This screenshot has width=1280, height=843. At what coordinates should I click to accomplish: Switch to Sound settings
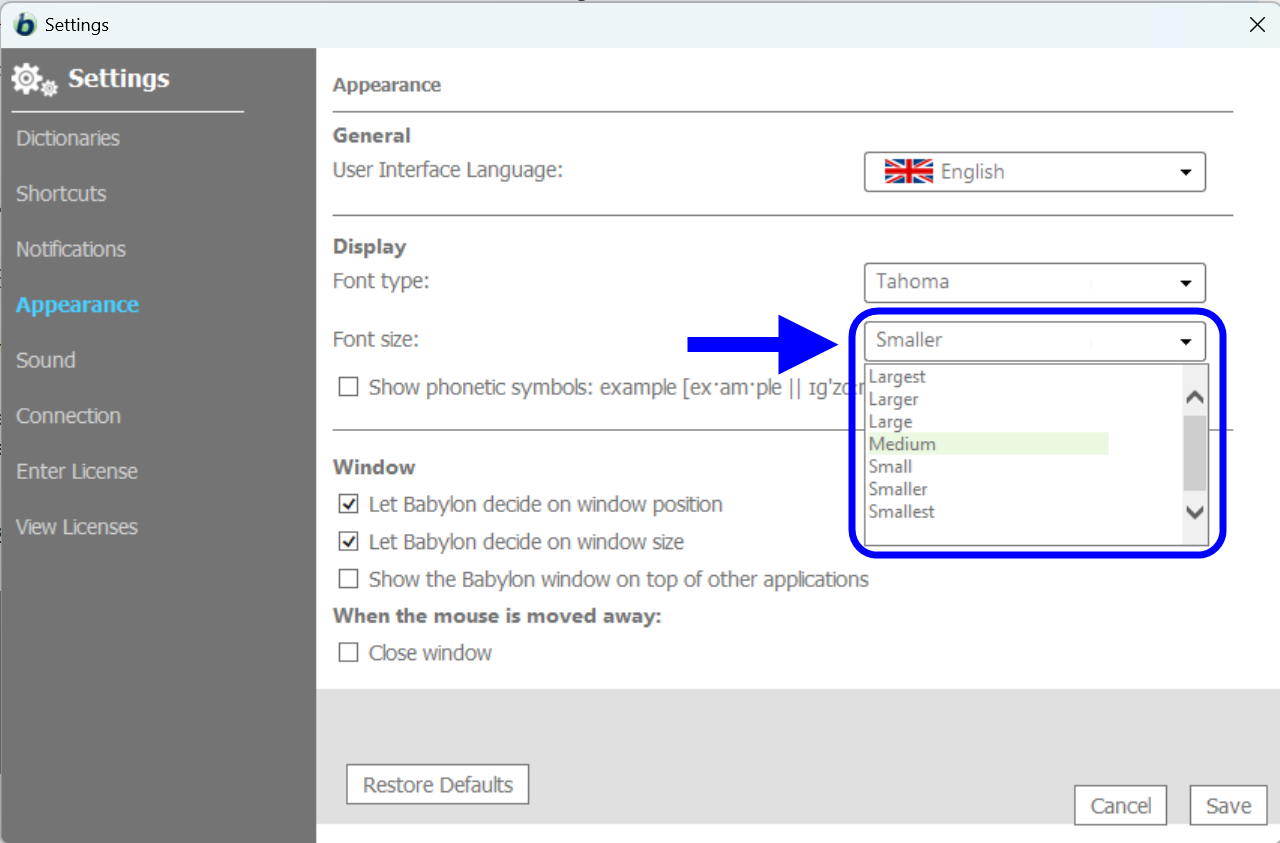pyautogui.click(x=46, y=360)
